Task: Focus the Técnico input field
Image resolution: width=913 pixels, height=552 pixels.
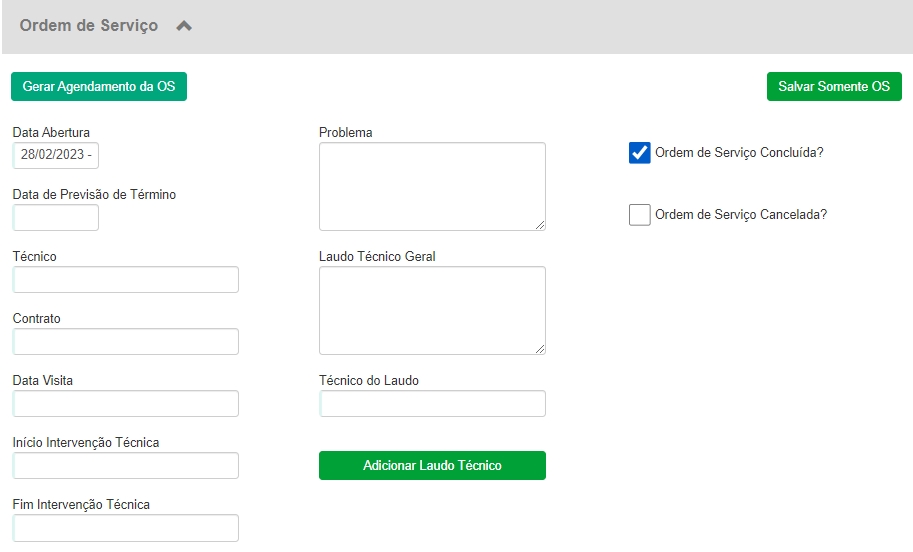Action: pyautogui.click(x=126, y=280)
